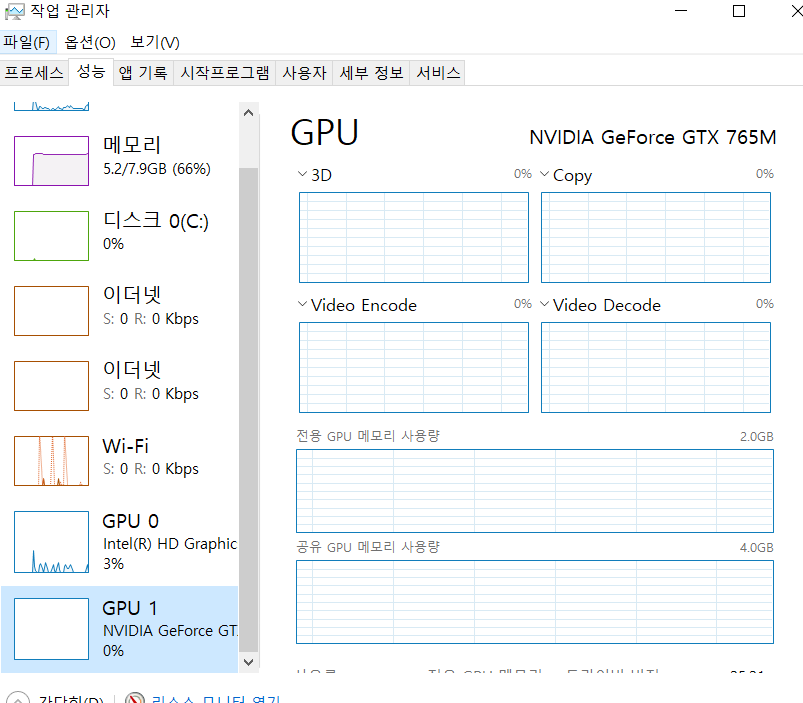Click the Task Manager title bar icon
The width and height of the screenshot is (803, 703).
(14, 11)
